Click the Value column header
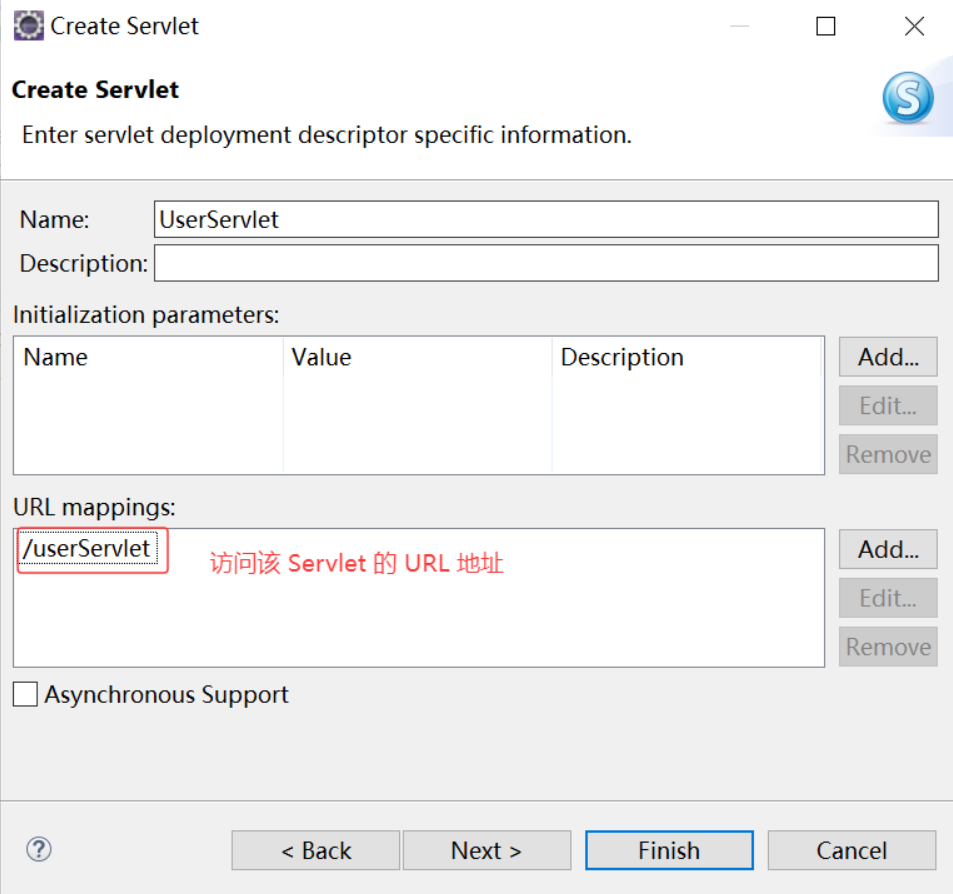This screenshot has height=894, width=953. click(418, 357)
